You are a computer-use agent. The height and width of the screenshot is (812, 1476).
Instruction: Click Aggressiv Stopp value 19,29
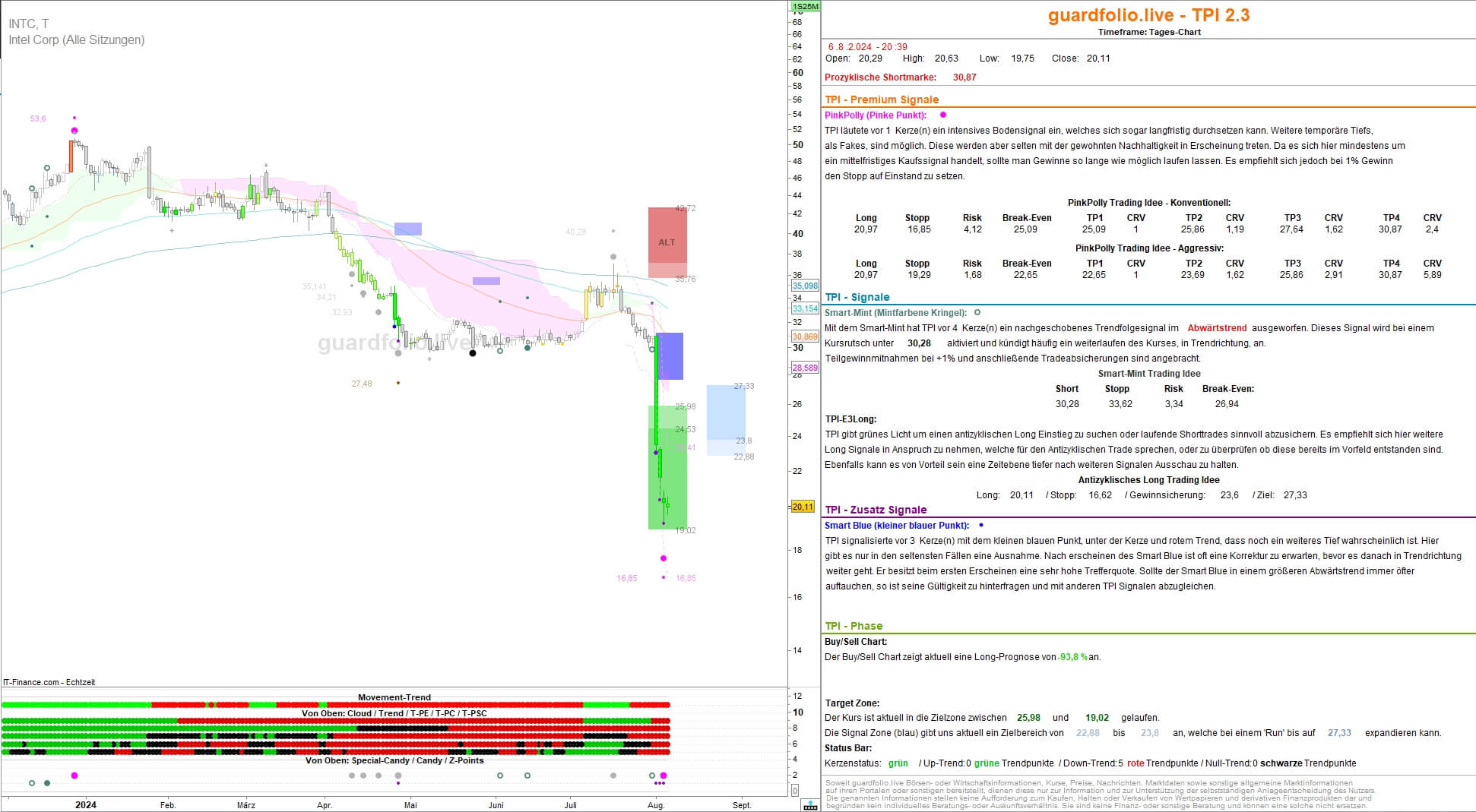[919, 275]
